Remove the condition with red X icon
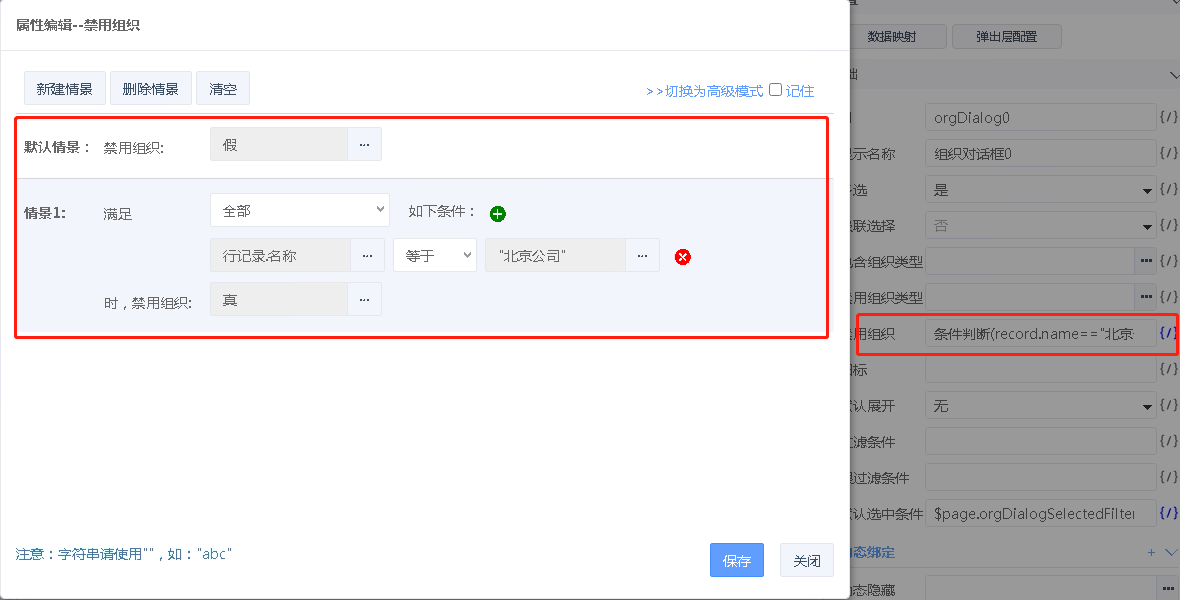This screenshot has width=1180, height=600. tap(683, 257)
